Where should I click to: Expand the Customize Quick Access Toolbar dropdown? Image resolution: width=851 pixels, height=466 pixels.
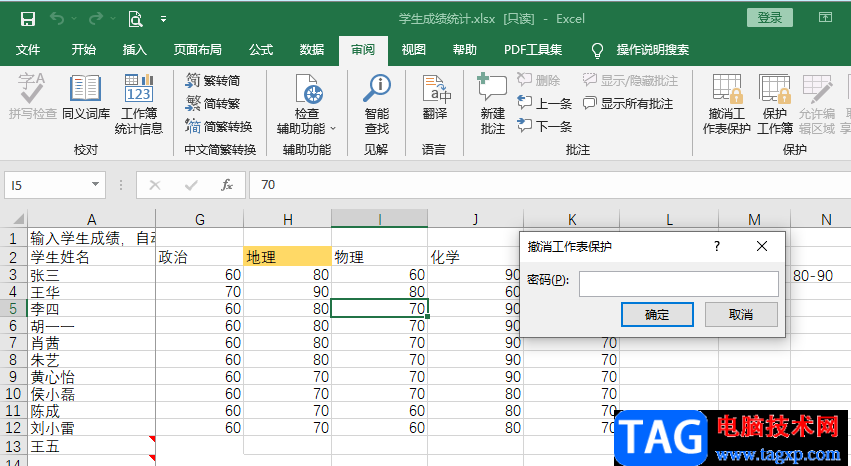point(163,20)
